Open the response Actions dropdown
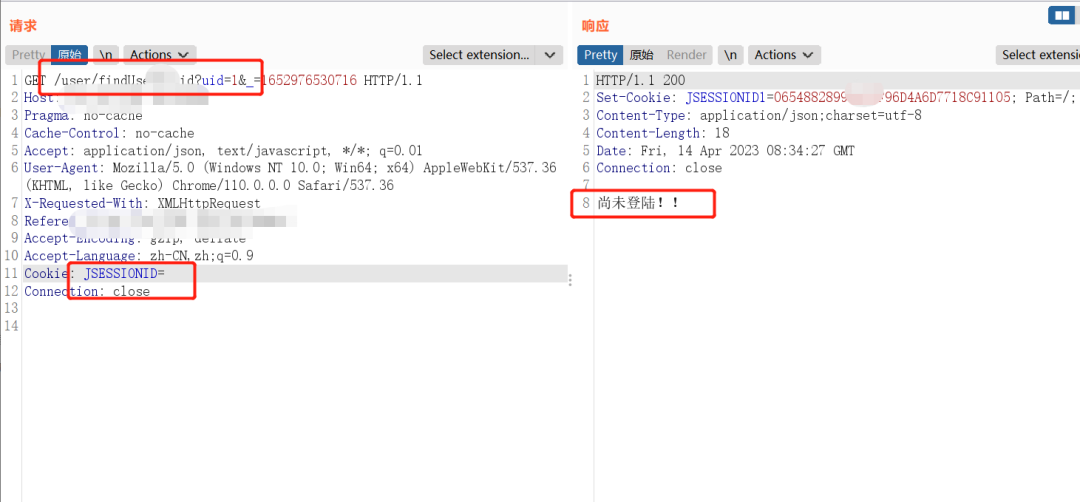The width and height of the screenshot is (1080, 502). (x=784, y=55)
